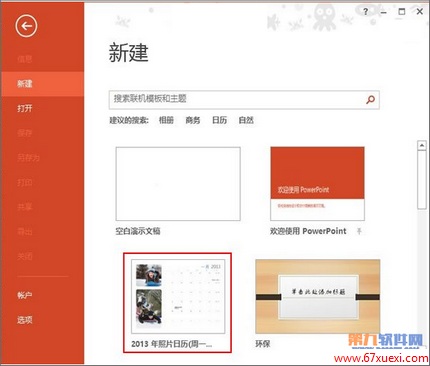
Task: Click the 环保 label text
Action: [263, 344]
